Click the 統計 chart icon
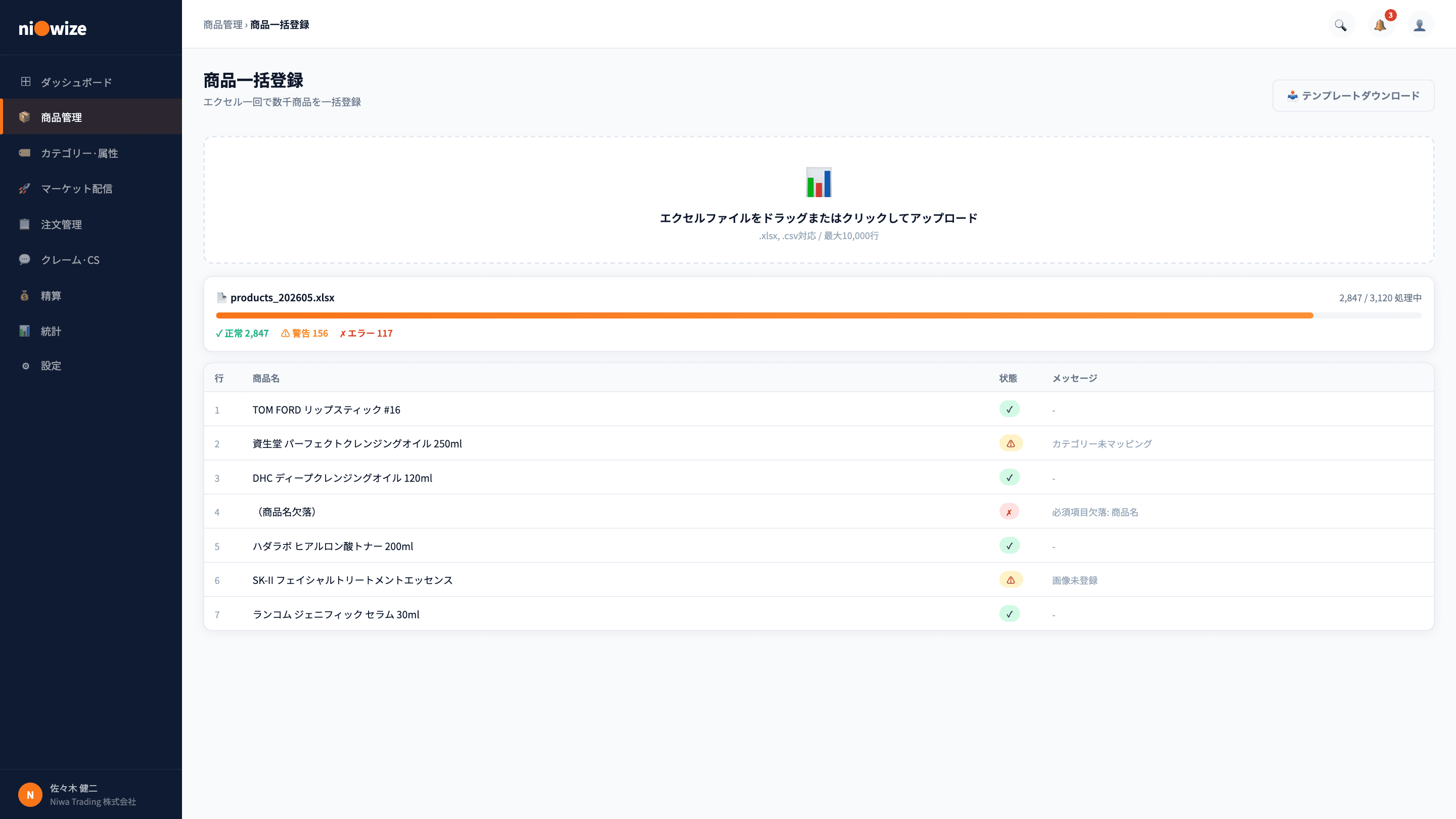The image size is (1456, 819). (24, 331)
